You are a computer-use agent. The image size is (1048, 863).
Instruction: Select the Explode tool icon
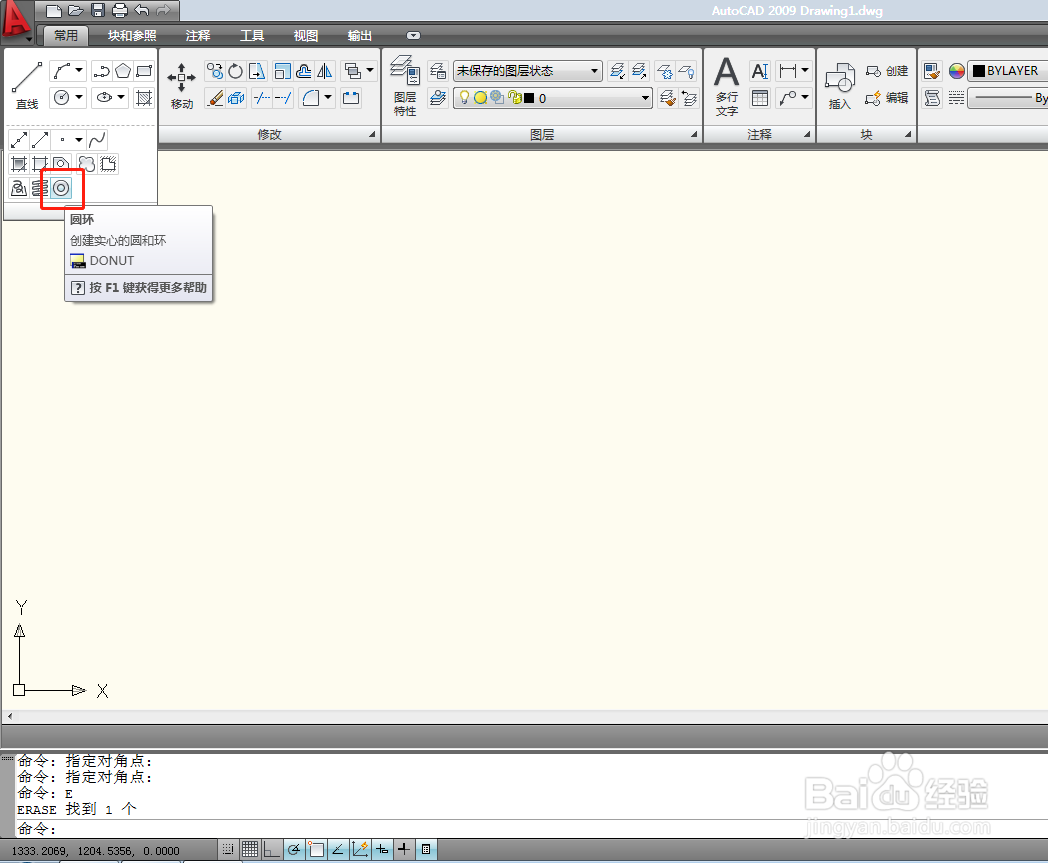[236, 98]
